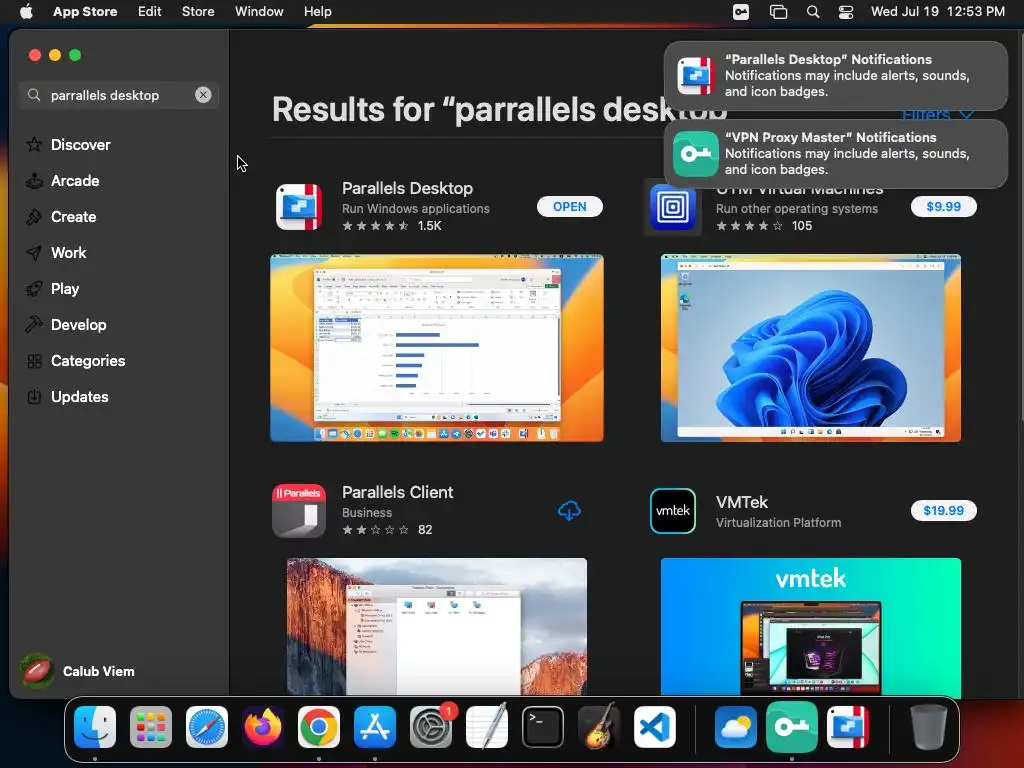Open the VMTek title link
The image size is (1024, 768).
(741, 502)
